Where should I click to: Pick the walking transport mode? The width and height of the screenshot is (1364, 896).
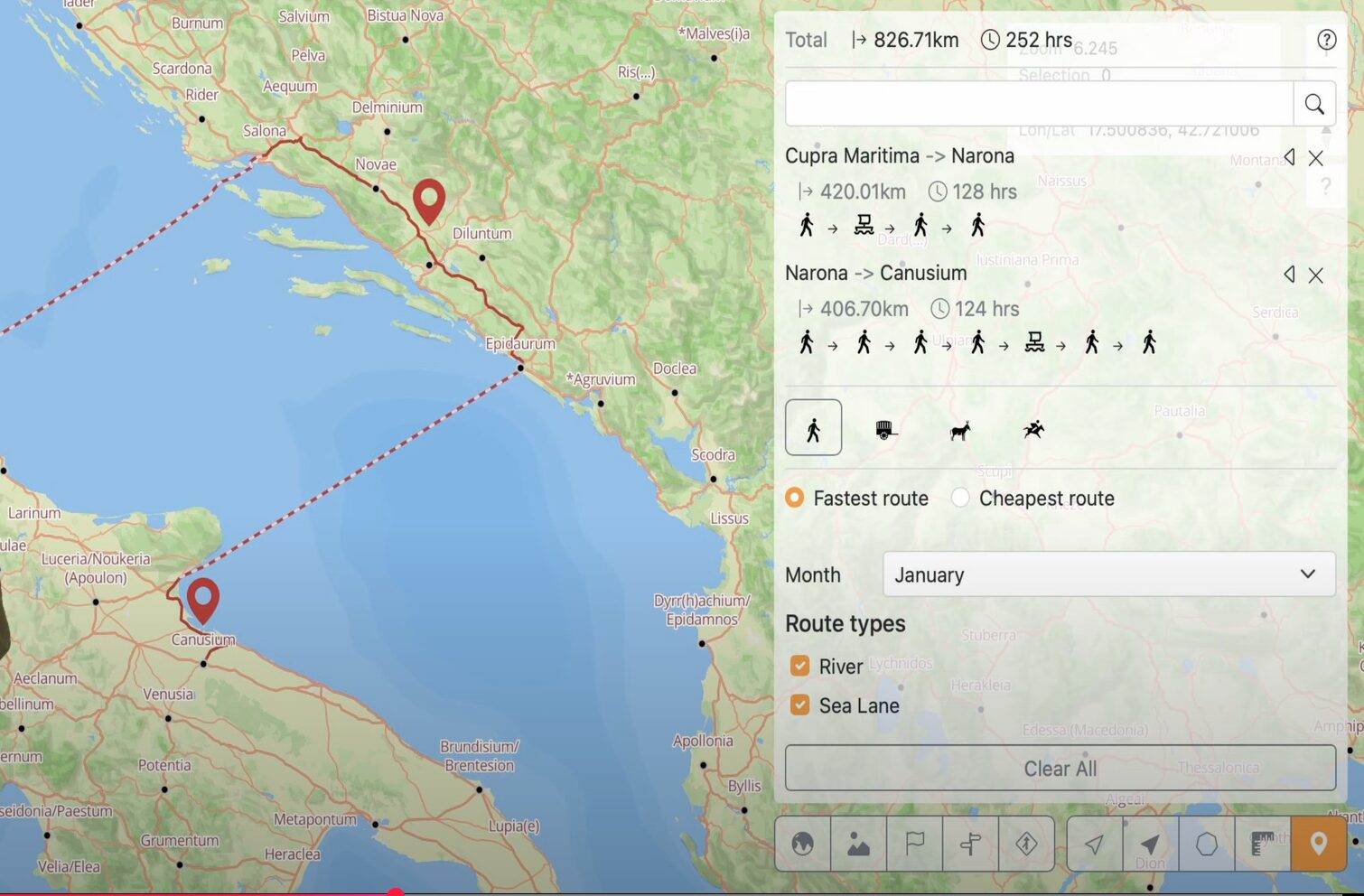813,428
